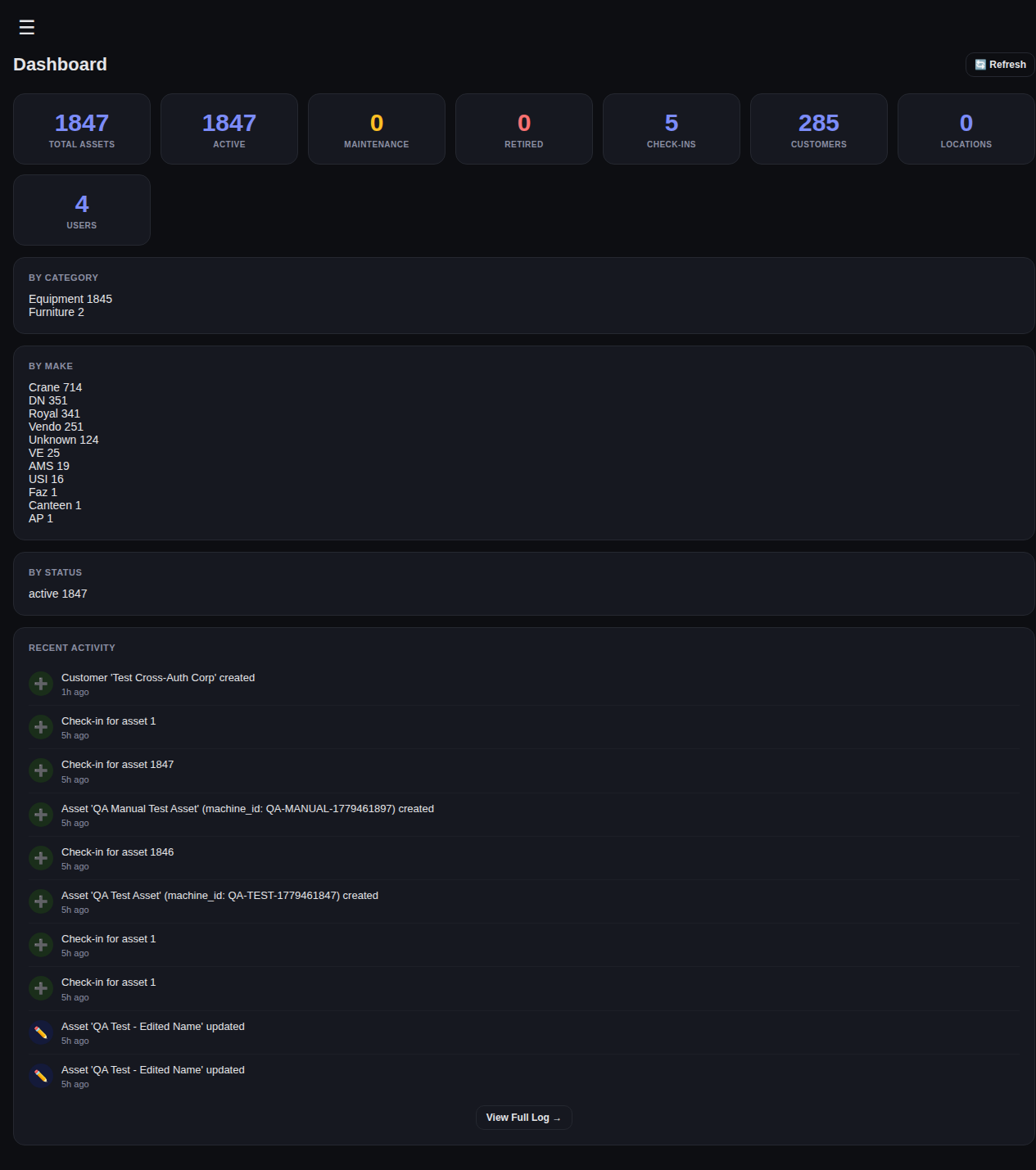Image resolution: width=1036 pixels, height=1170 pixels.
Task: Click 'VE 25' make row
Action: click(x=44, y=453)
